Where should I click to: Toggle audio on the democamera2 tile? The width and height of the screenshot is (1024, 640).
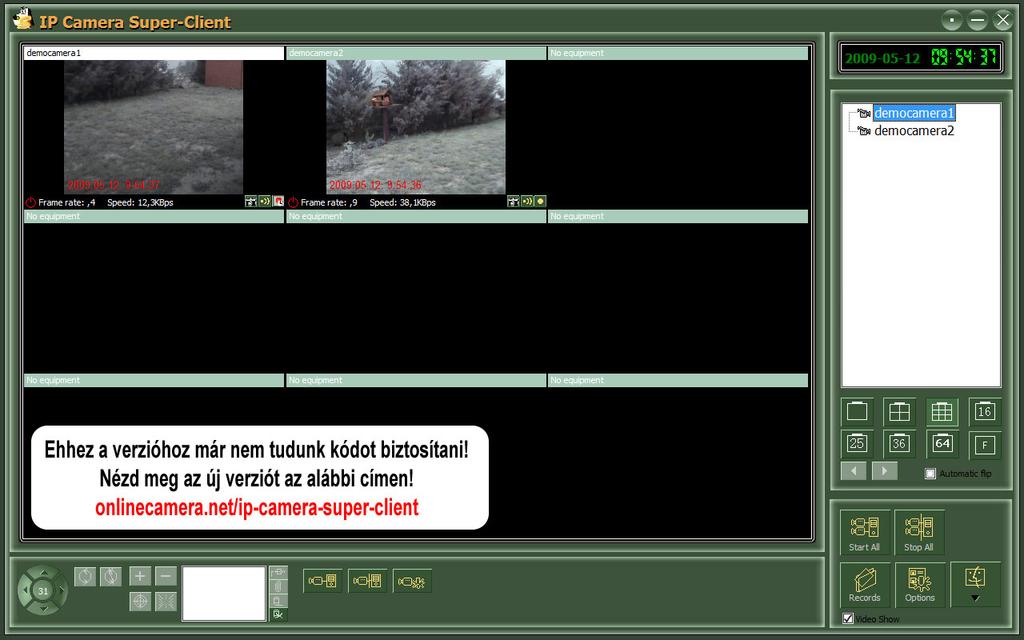pos(527,201)
